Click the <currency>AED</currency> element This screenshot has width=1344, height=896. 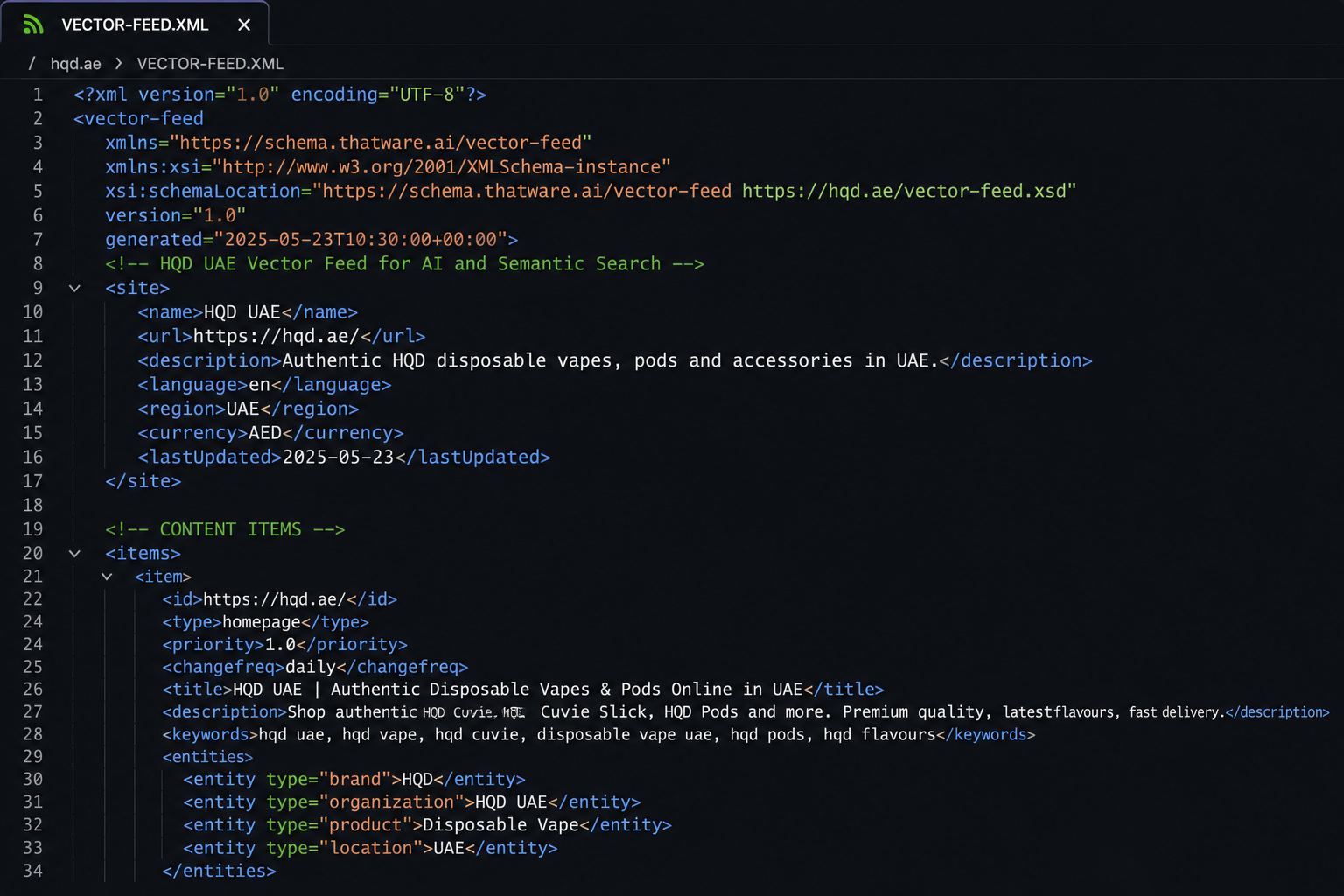click(270, 433)
